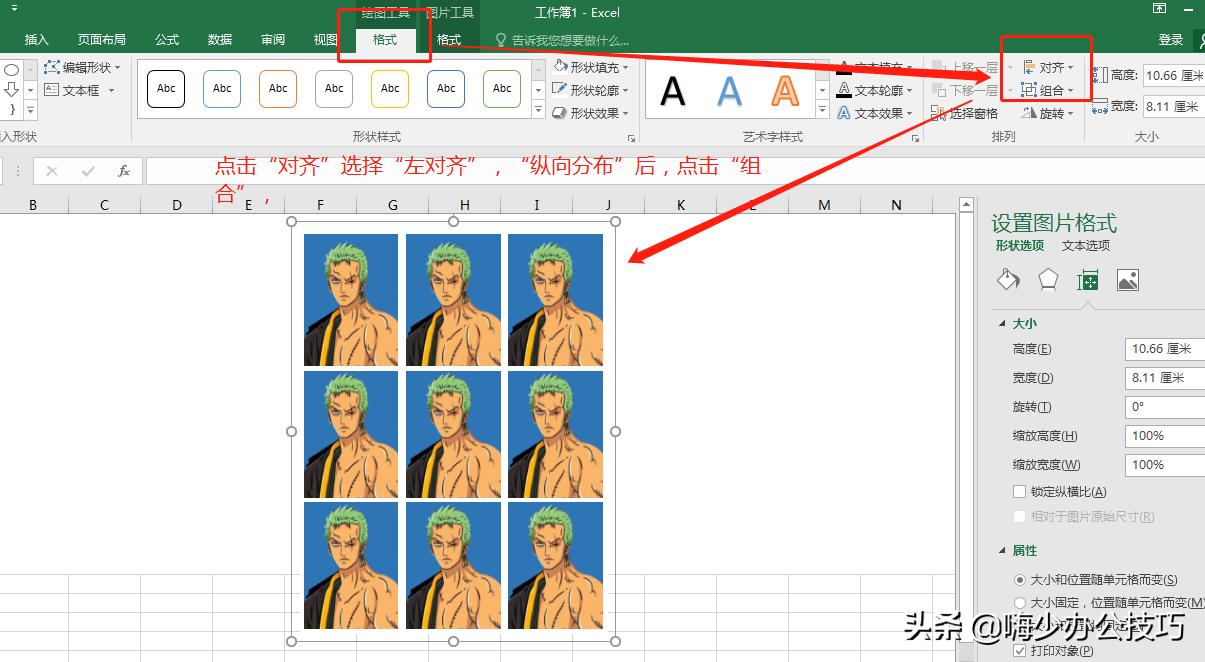Click the pane 旋转 rotation field
The width and height of the screenshot is (1205, 662).
(x=1164, y=407)
